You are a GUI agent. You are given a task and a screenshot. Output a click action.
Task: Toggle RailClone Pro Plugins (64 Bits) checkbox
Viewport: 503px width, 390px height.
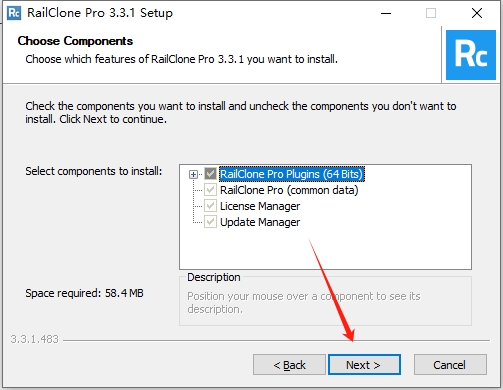pyautogui.click(x=210, y=174)
